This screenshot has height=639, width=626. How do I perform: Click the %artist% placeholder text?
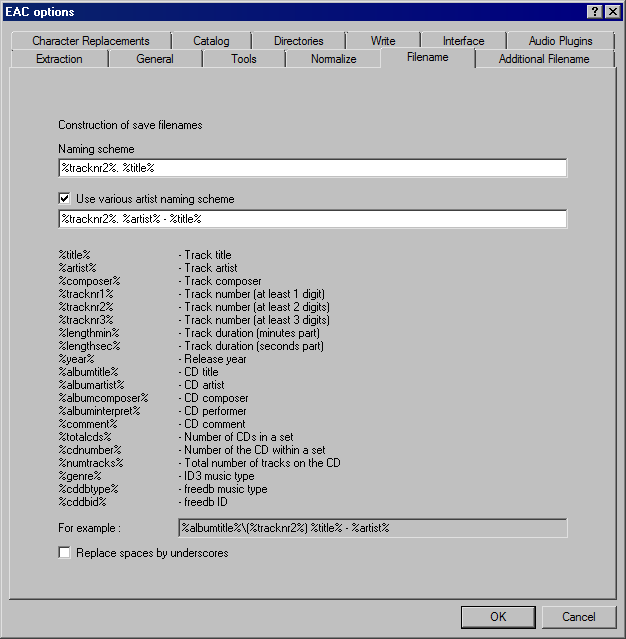click(77, 268)
